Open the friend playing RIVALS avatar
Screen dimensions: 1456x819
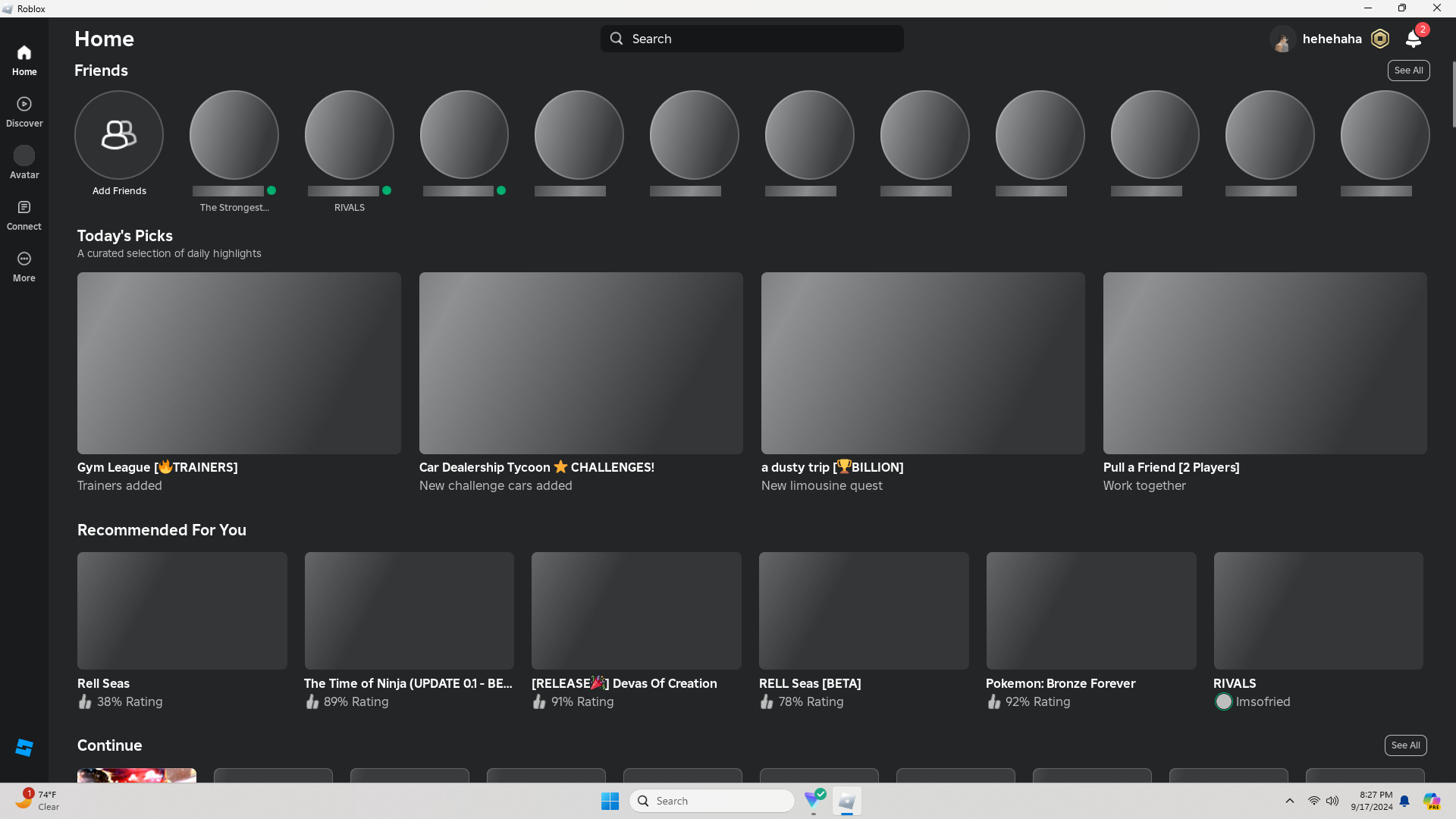[349, 135]
